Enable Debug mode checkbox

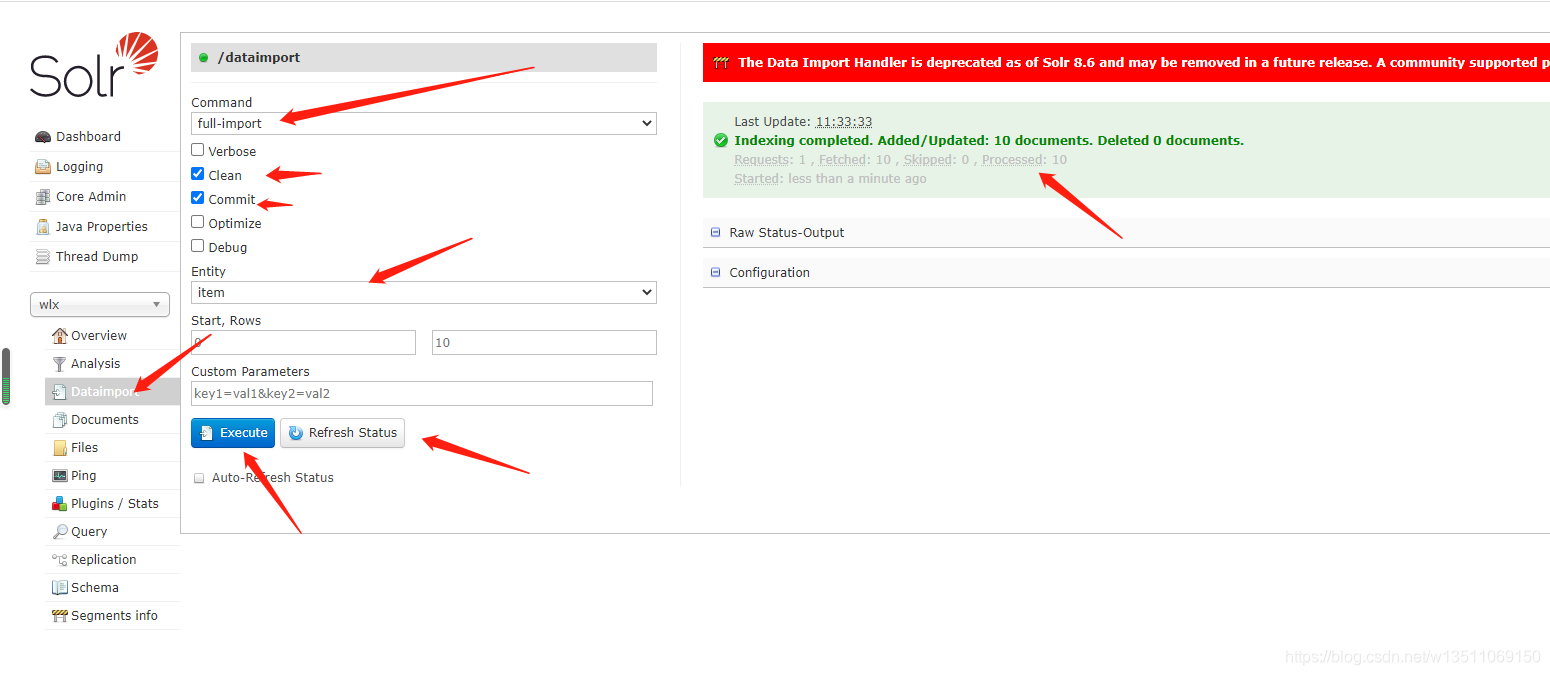[198, 247]
